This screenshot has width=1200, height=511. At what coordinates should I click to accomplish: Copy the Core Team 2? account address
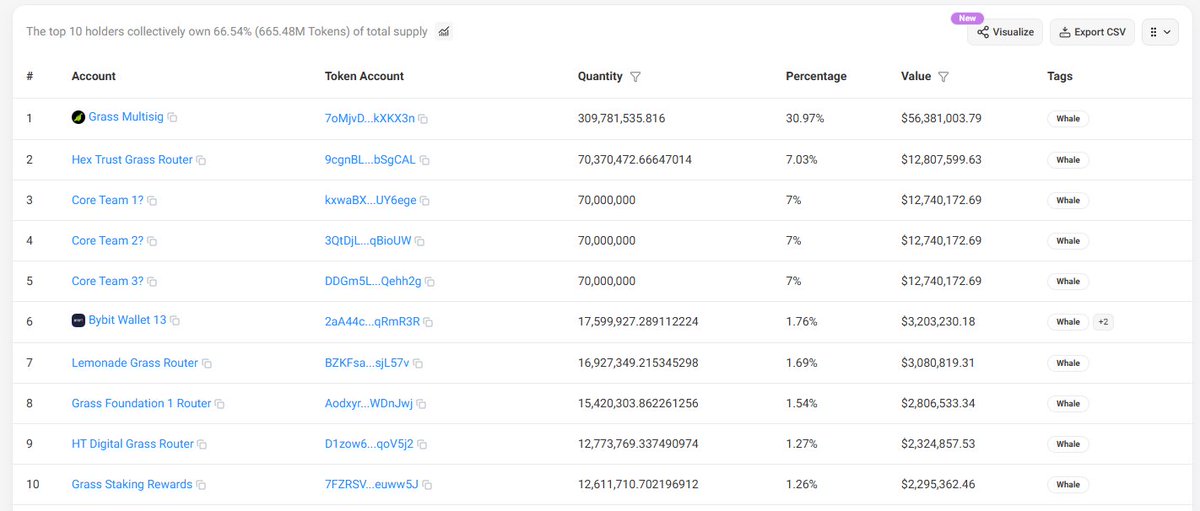click(152, 241)
